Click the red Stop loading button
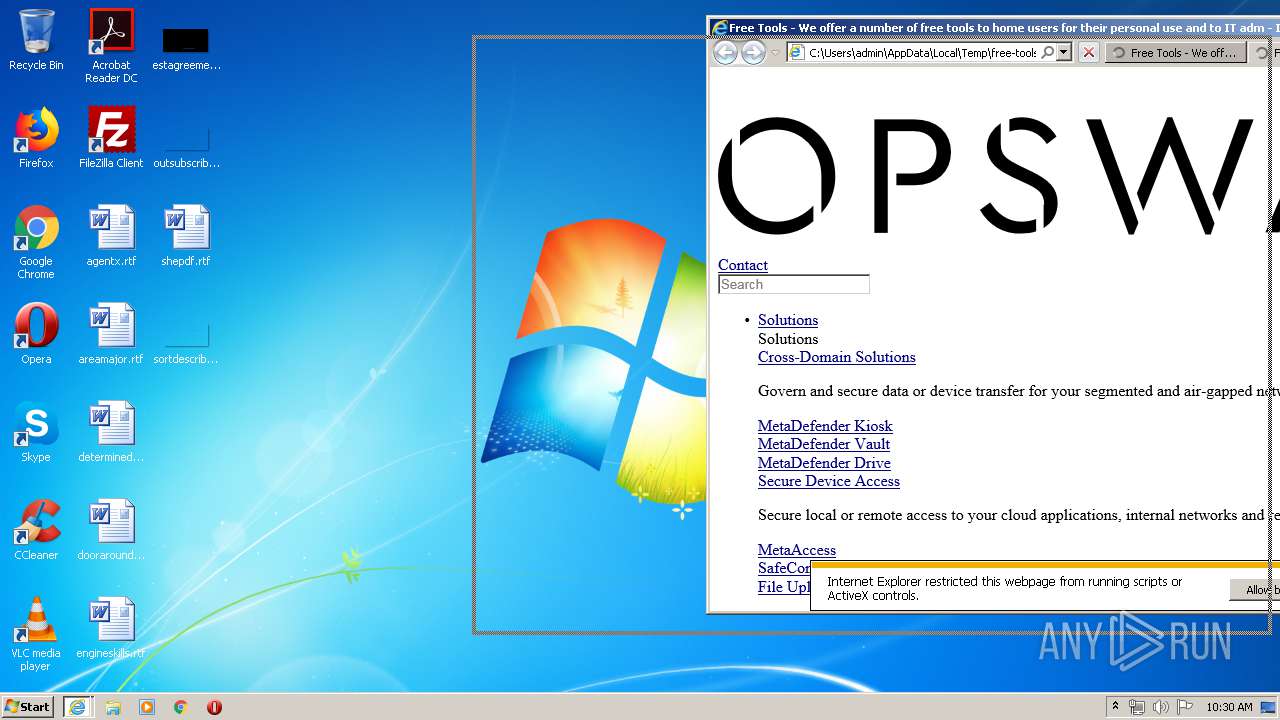1280x720 pixels. pos(1089,53)
